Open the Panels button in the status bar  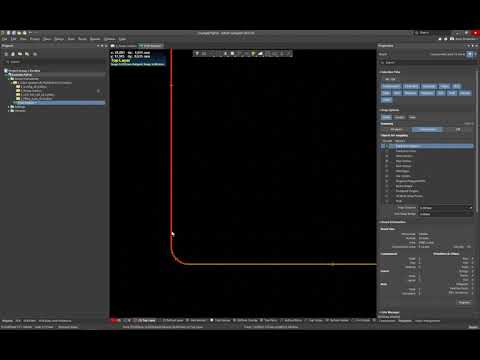pos(473,327)
